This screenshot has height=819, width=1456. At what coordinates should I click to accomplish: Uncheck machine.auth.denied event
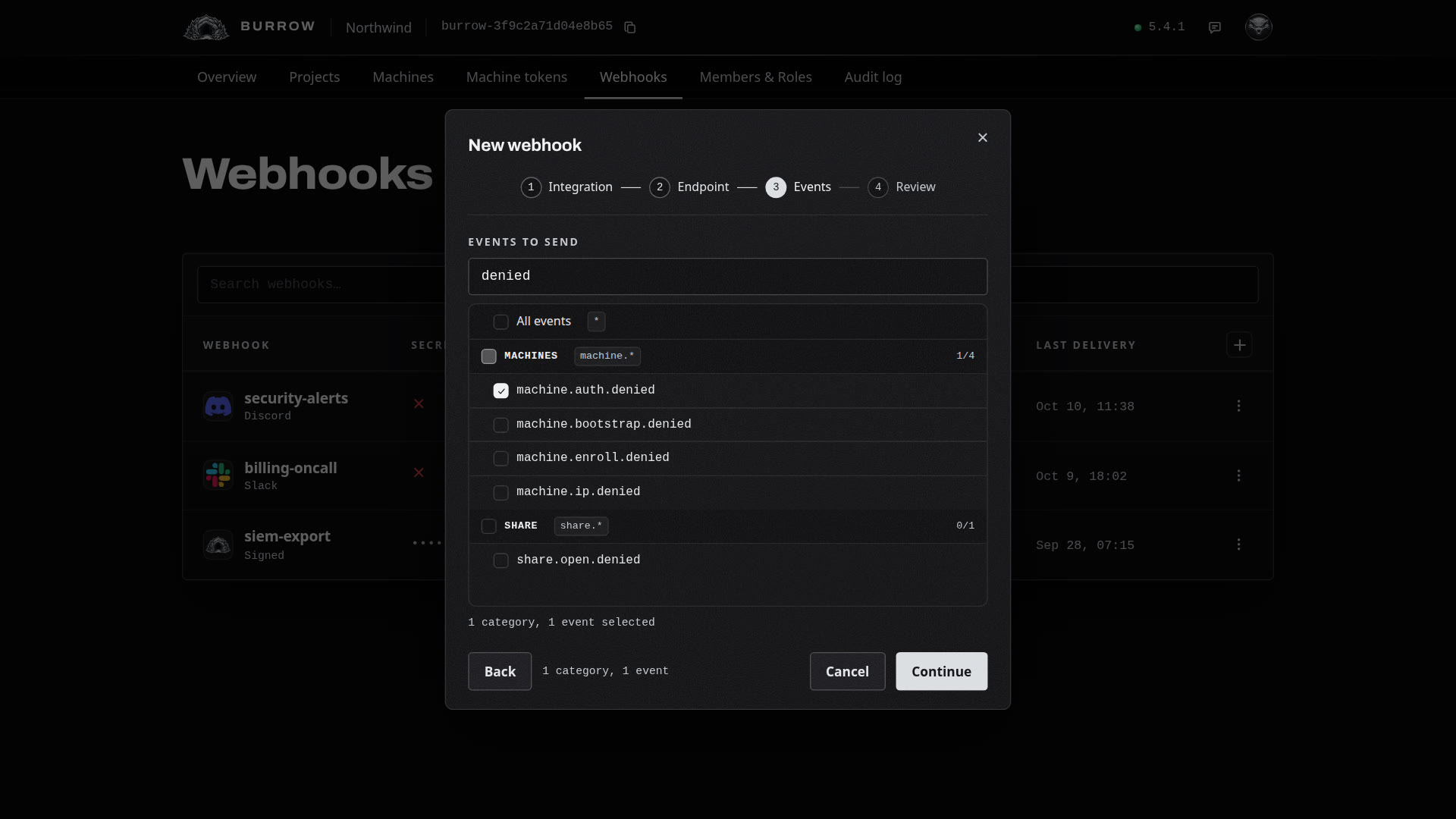[500, 391]
